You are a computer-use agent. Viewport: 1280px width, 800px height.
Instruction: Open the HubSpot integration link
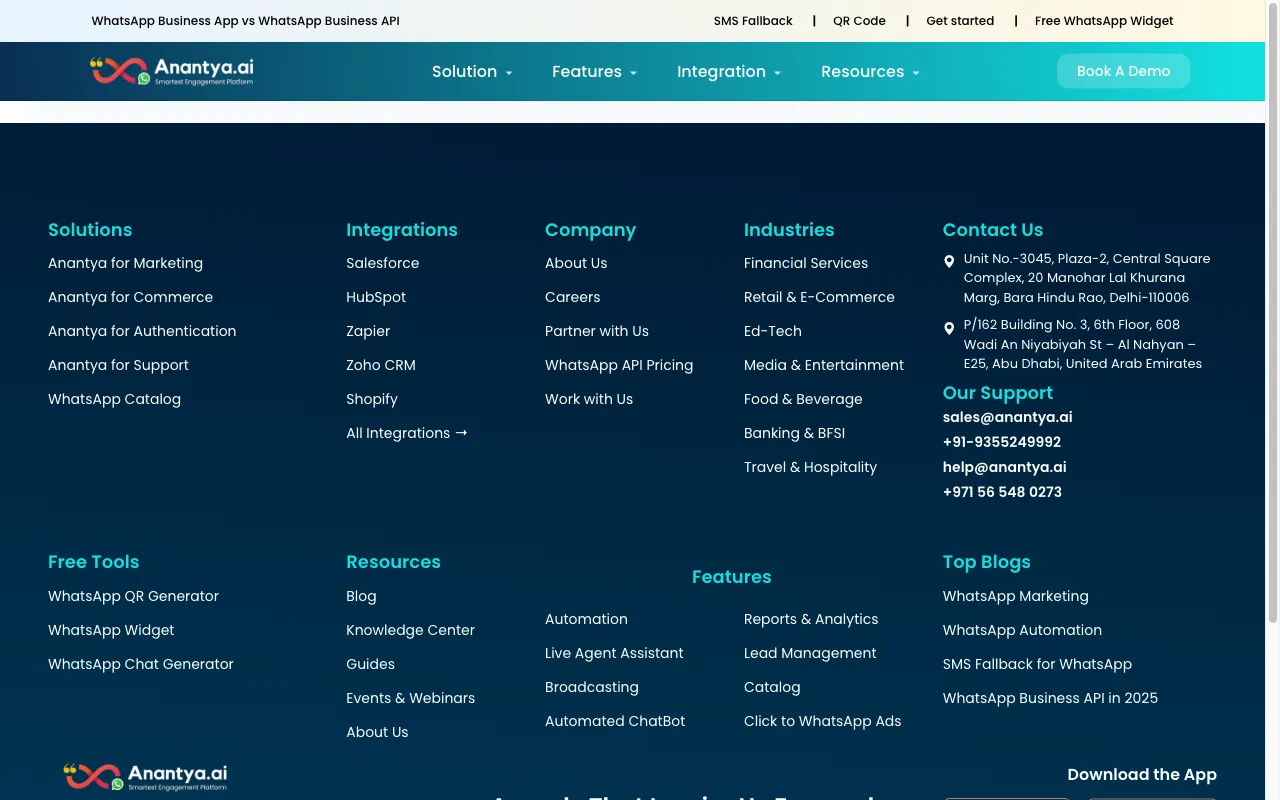pyautogui.click(x=376, y=297)
